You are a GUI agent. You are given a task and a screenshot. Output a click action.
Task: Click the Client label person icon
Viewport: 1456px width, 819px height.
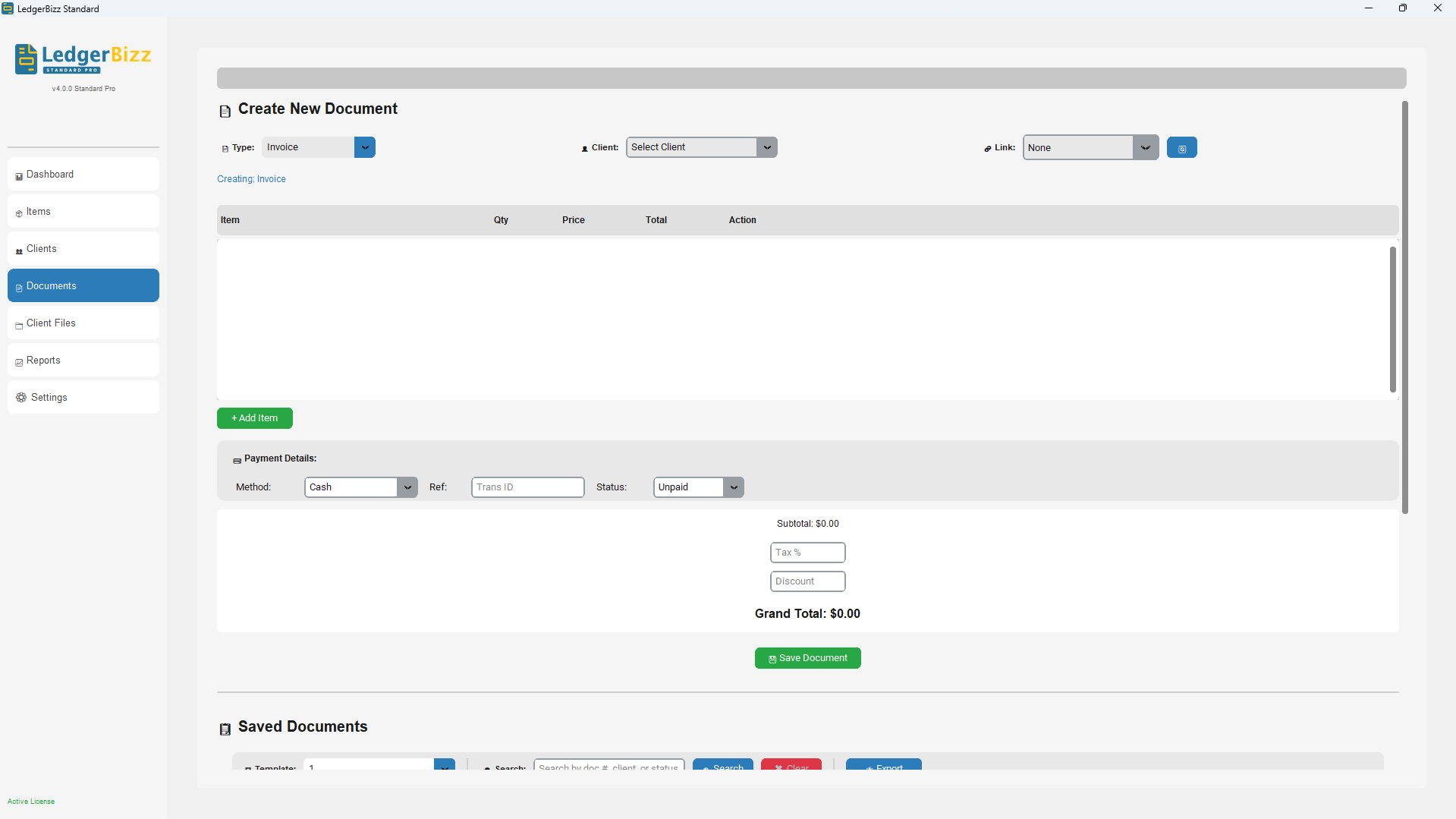584,149
